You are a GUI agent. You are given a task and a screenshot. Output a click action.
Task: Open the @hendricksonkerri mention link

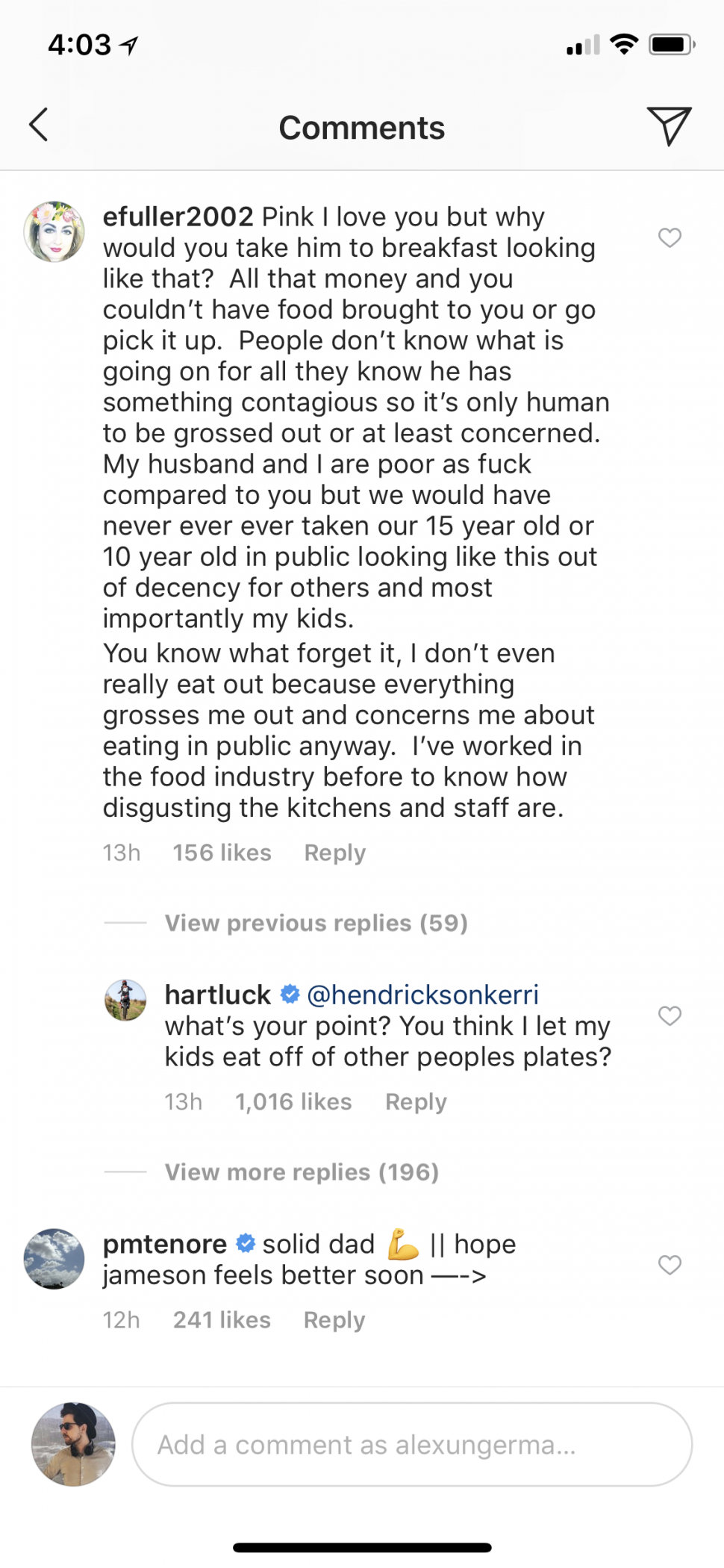tap(422, 995)
